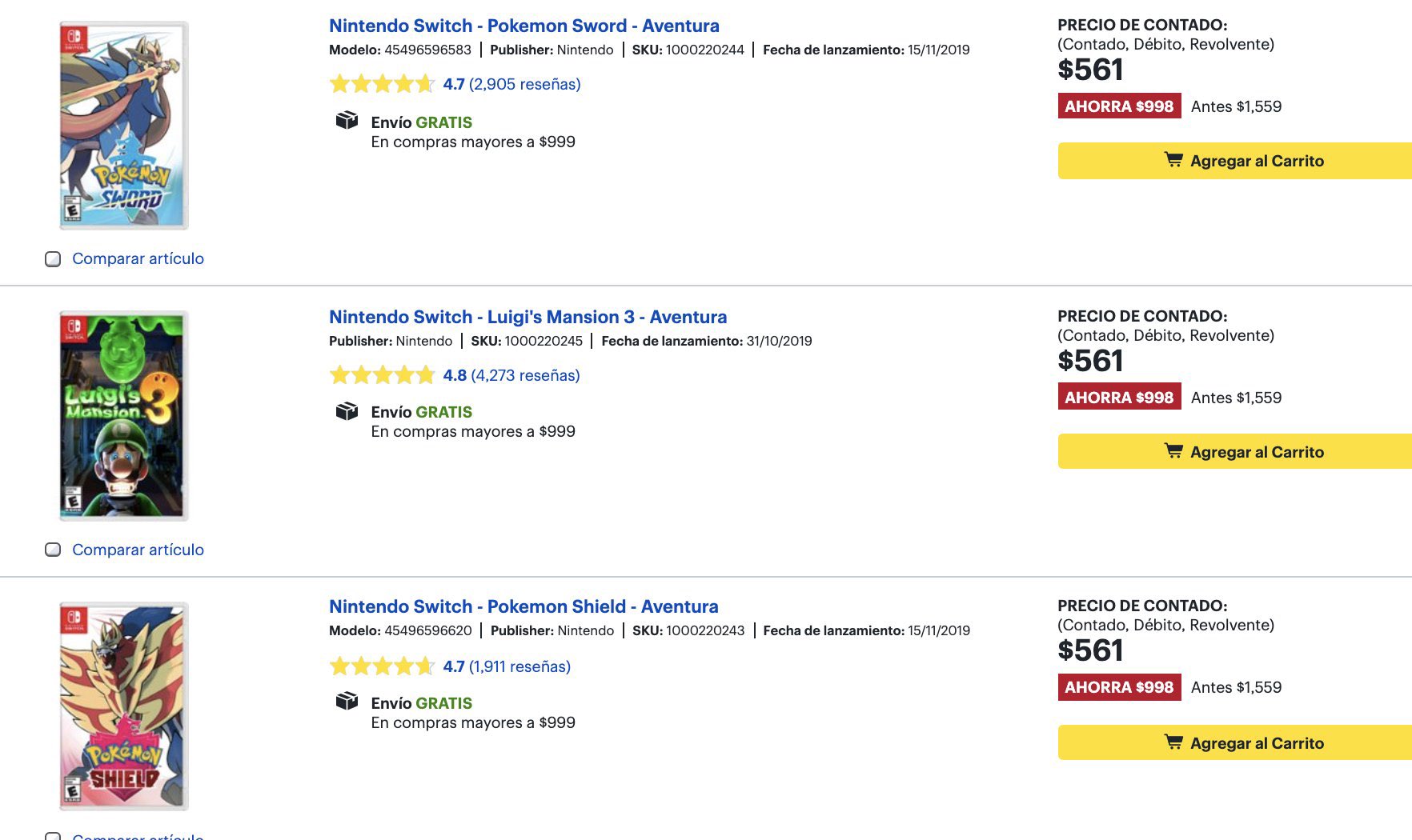Click the Pokemon Shield shipping box icon
1412x840 pixels.
click(347, 702)
